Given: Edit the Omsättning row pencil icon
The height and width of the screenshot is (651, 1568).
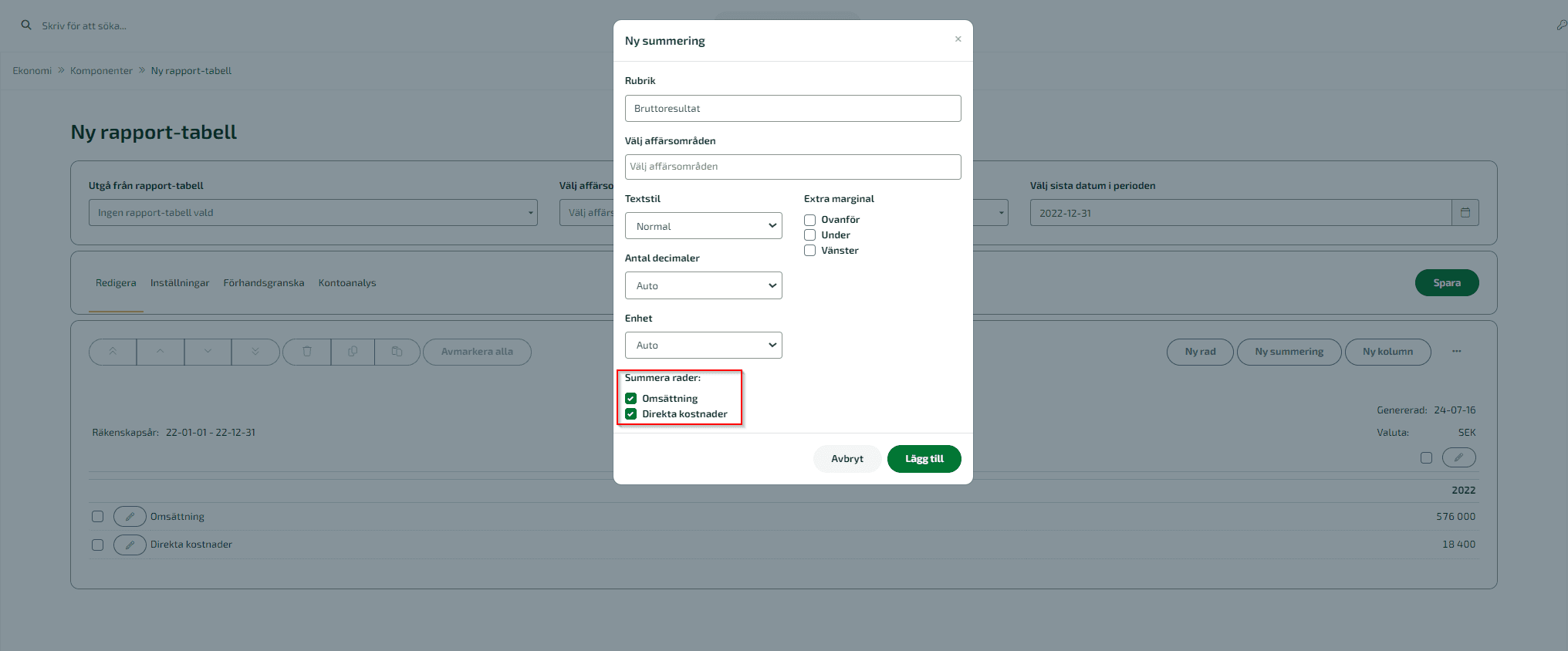Looking at the screenshot, I should (130, 517).
